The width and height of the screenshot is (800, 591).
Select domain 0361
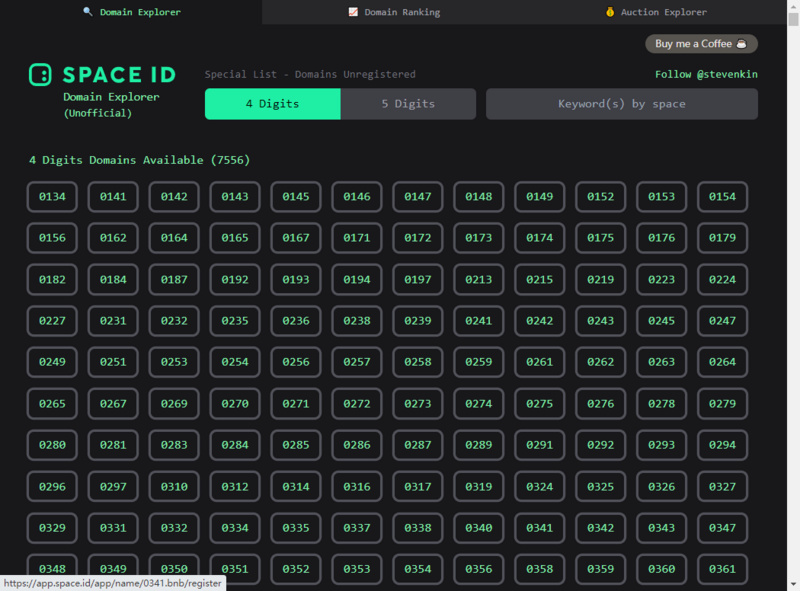point(722,569)
